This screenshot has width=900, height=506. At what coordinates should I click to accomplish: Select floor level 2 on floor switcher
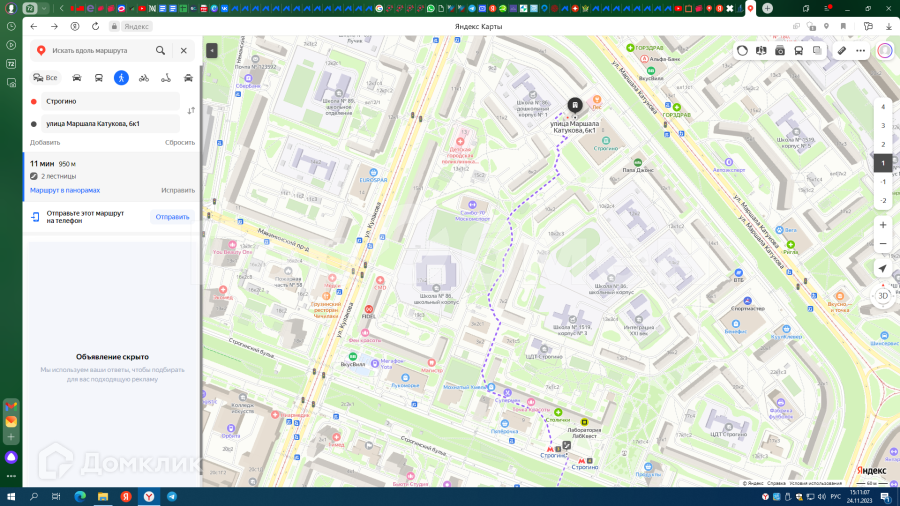[x=883, y=145]
